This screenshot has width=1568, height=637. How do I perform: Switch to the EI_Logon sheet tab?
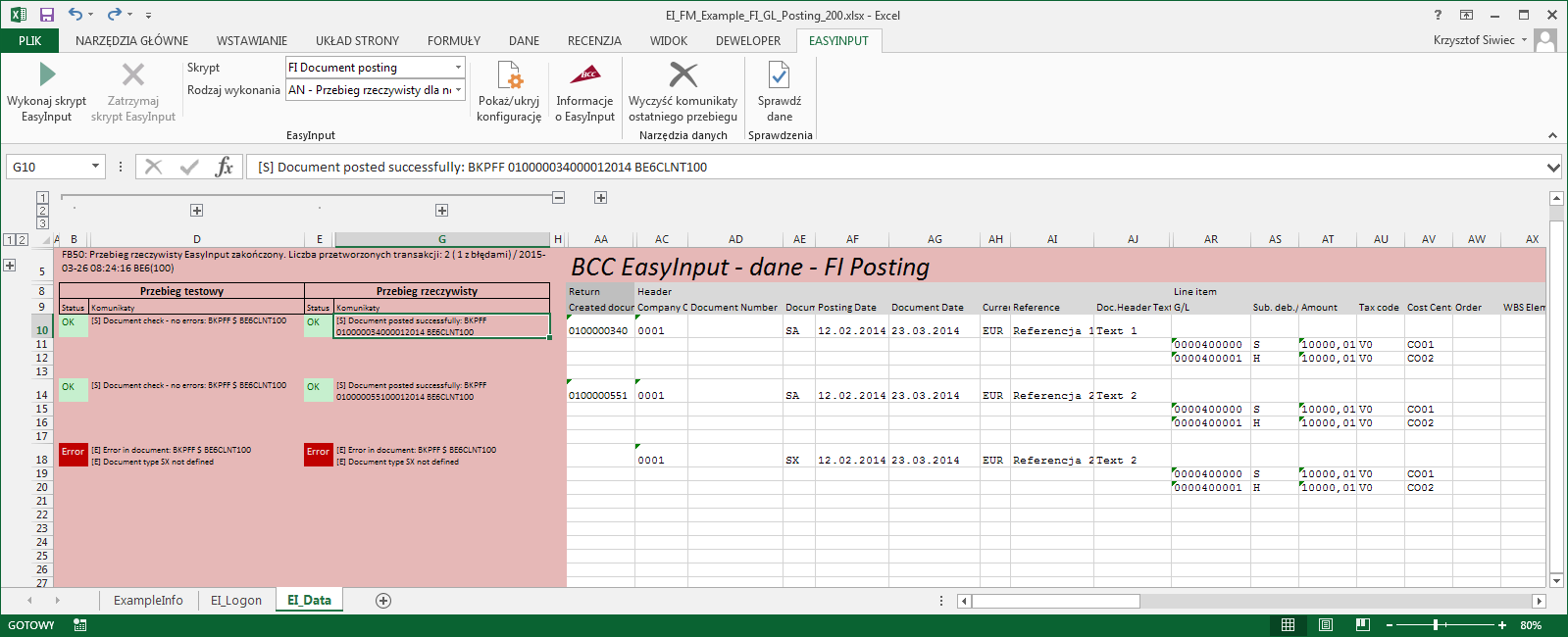[x=236, y=600]
